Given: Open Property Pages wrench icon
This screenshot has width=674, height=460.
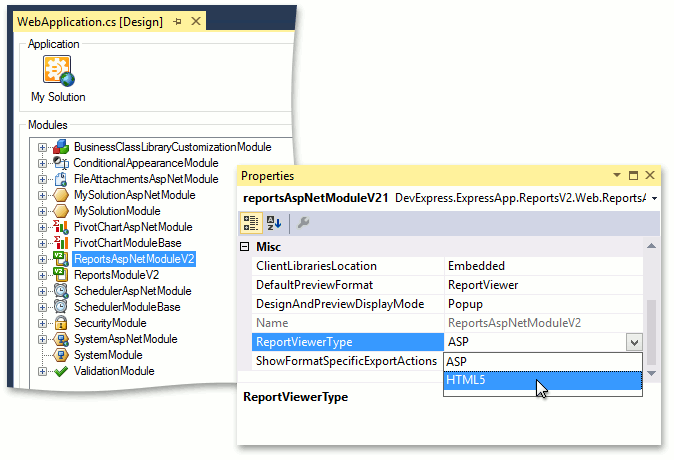Looking at the screenshot, I should [x=303, y=223].
